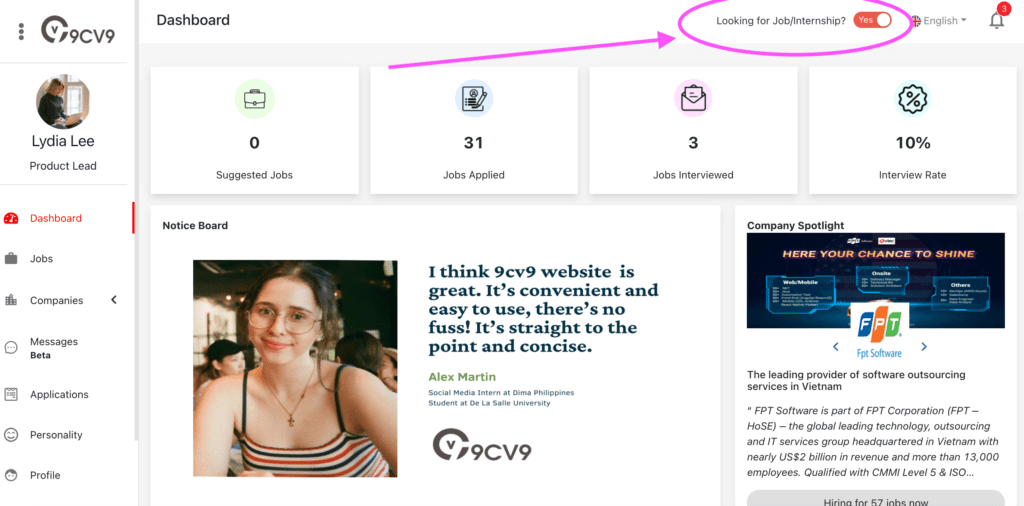Click the UK flag language icon
1024x506 pixels.
pyautogui.click(x=916, y=21)
